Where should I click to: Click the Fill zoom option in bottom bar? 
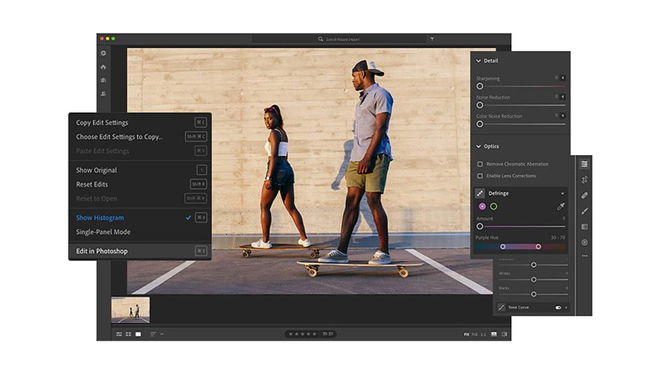click(474, 334)
